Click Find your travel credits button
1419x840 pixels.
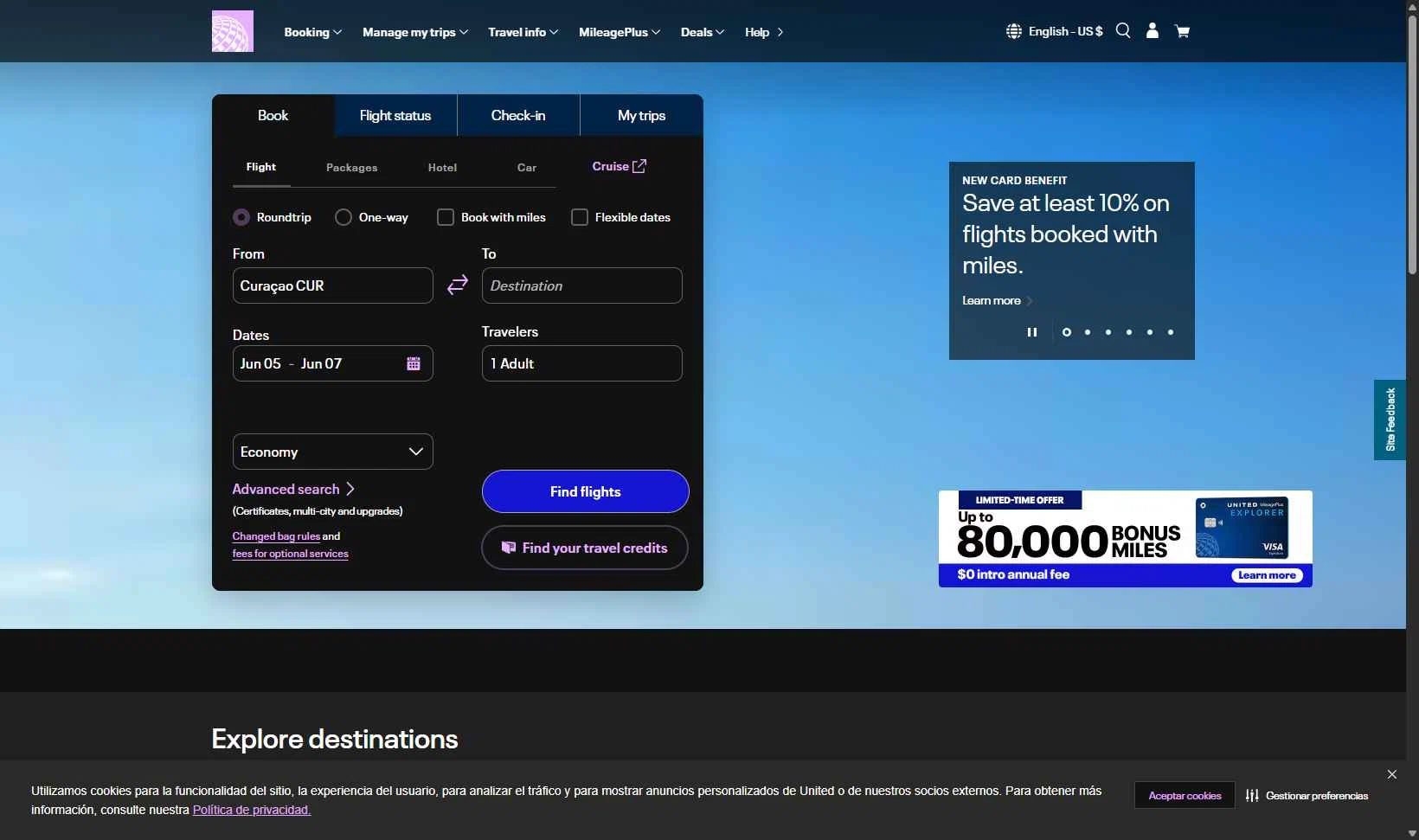pyautogui.click(x=585, y=548)
